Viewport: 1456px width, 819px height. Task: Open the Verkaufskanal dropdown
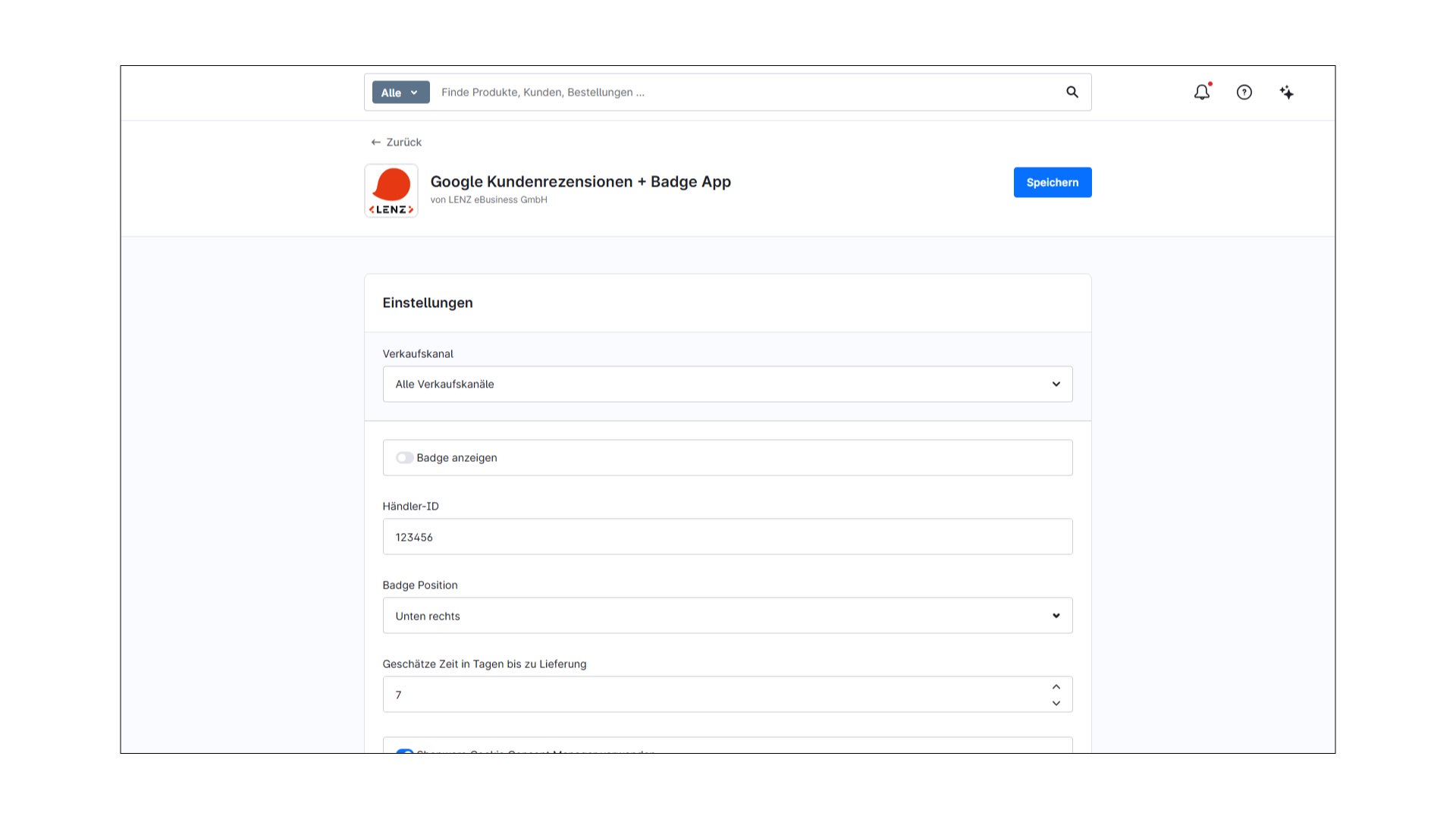[727, 384]
